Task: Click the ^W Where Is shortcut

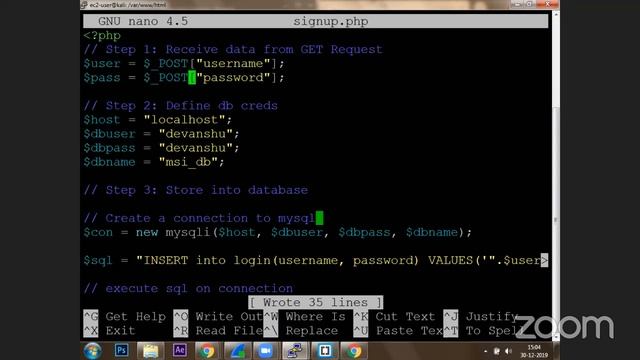Action: 304,316
